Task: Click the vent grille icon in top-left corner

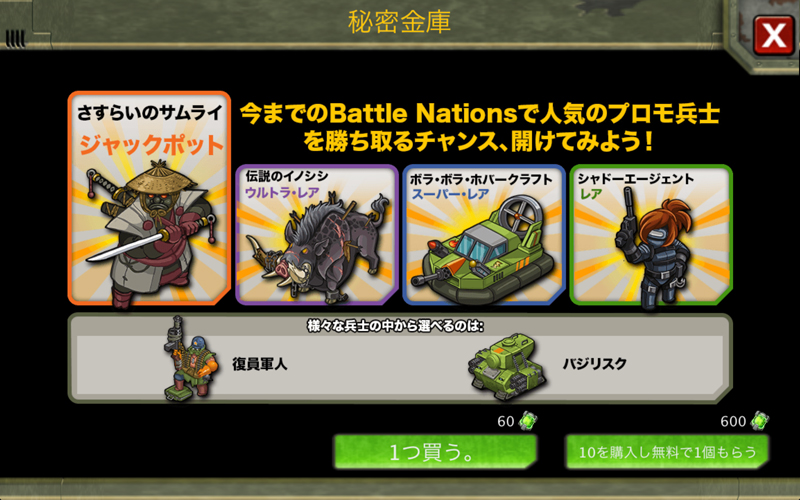Action: pos(15,38)
